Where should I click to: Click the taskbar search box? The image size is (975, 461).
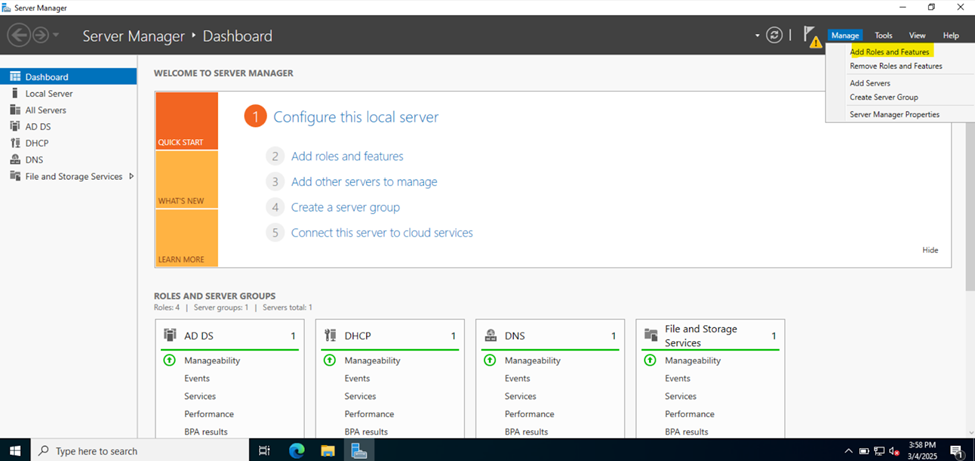pos(139,450)
